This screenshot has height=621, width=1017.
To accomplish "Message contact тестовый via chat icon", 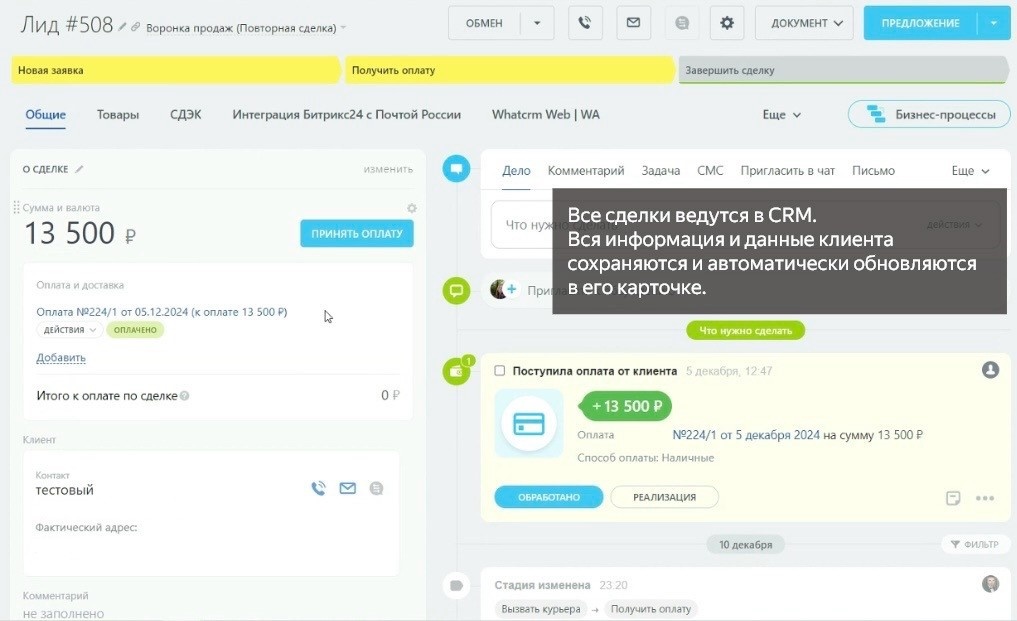I will [376, 489].
